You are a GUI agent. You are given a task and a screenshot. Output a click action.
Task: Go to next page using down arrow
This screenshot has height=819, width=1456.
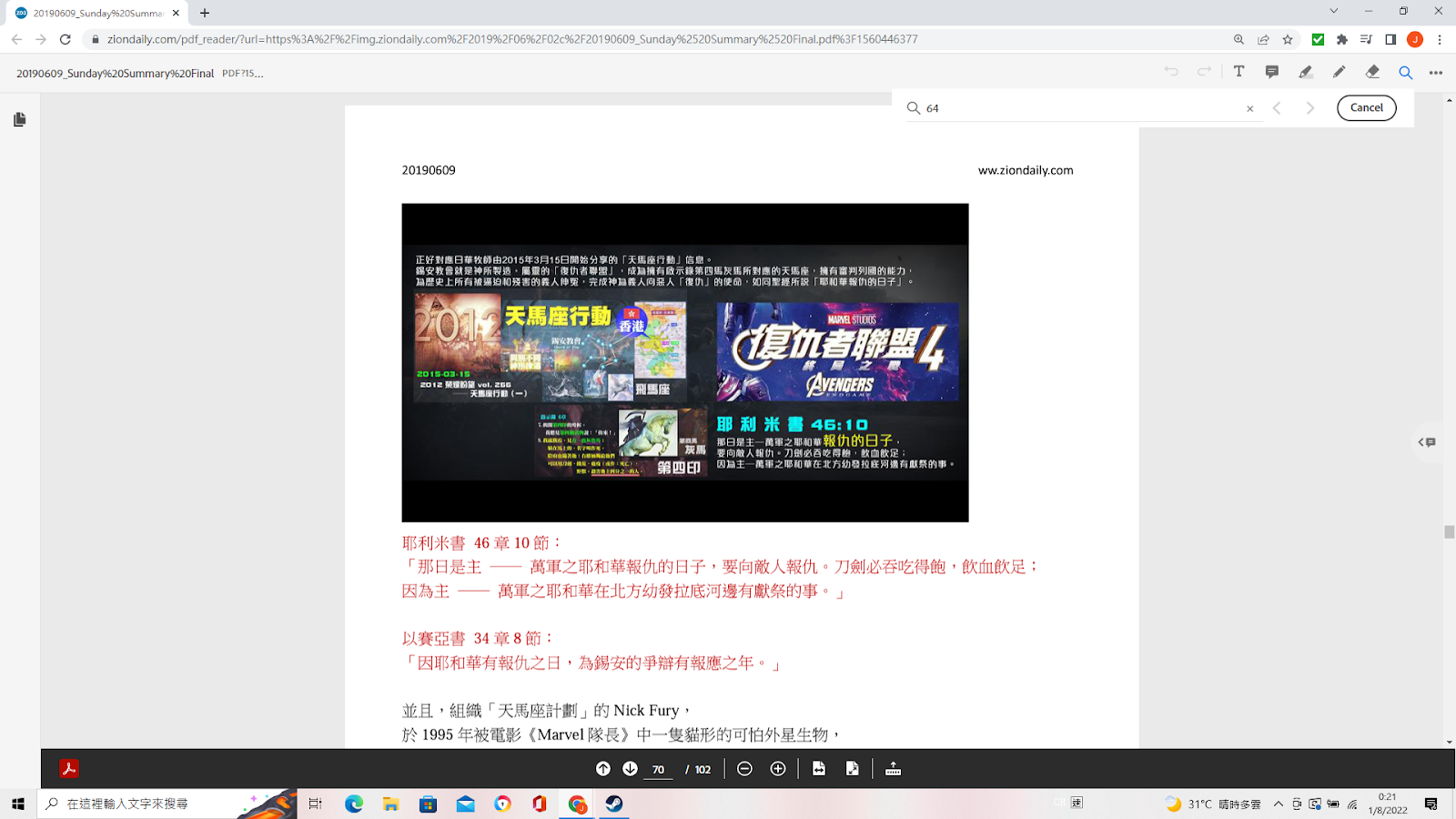click(630, 769)
